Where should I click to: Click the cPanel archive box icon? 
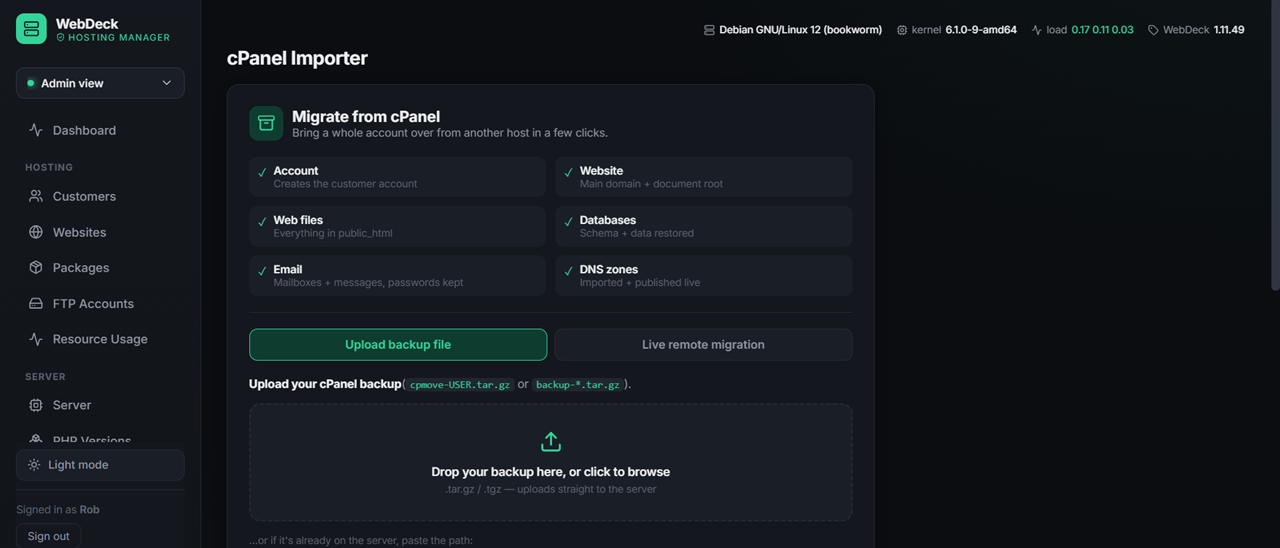point(266,123)
